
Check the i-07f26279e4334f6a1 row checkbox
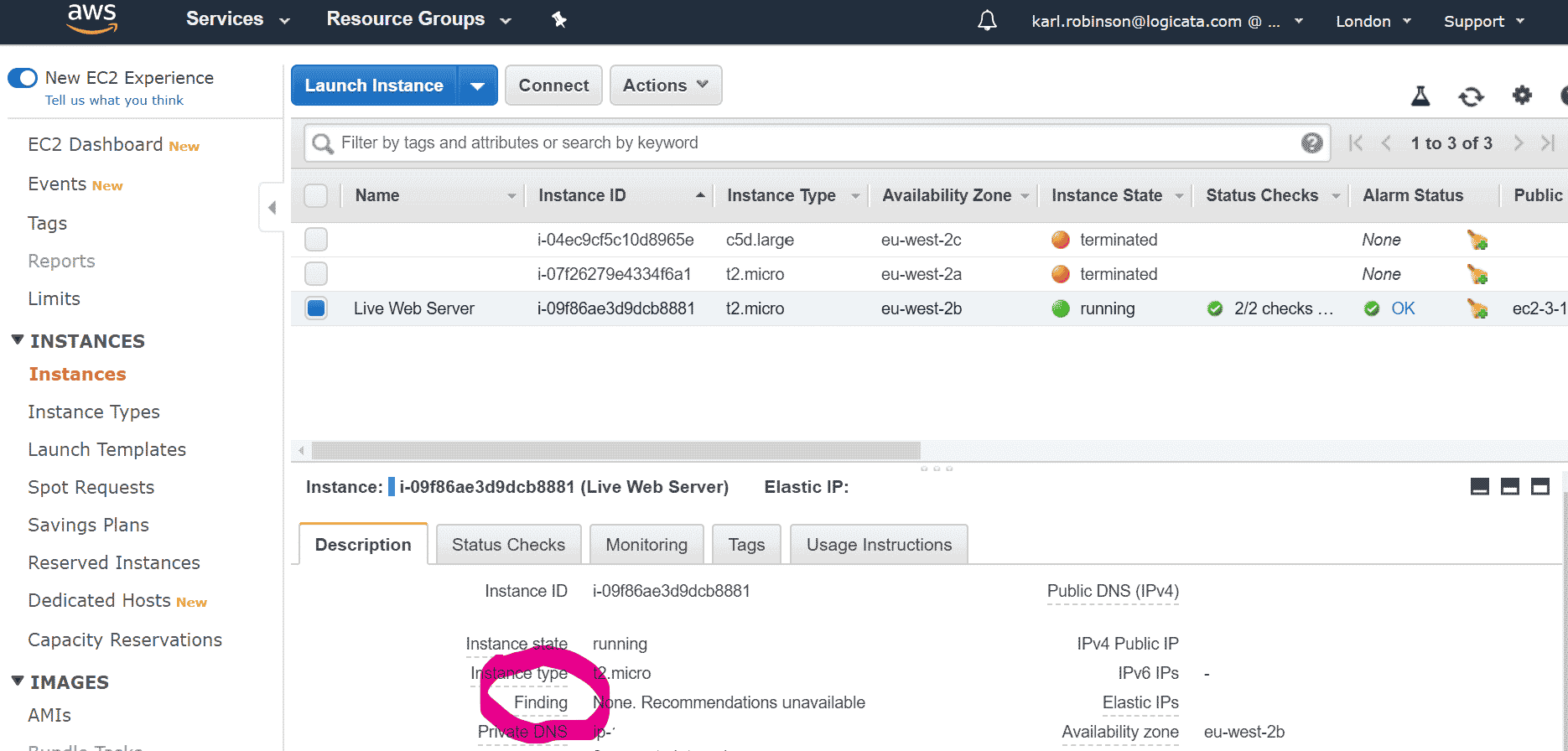click(316, 274)
